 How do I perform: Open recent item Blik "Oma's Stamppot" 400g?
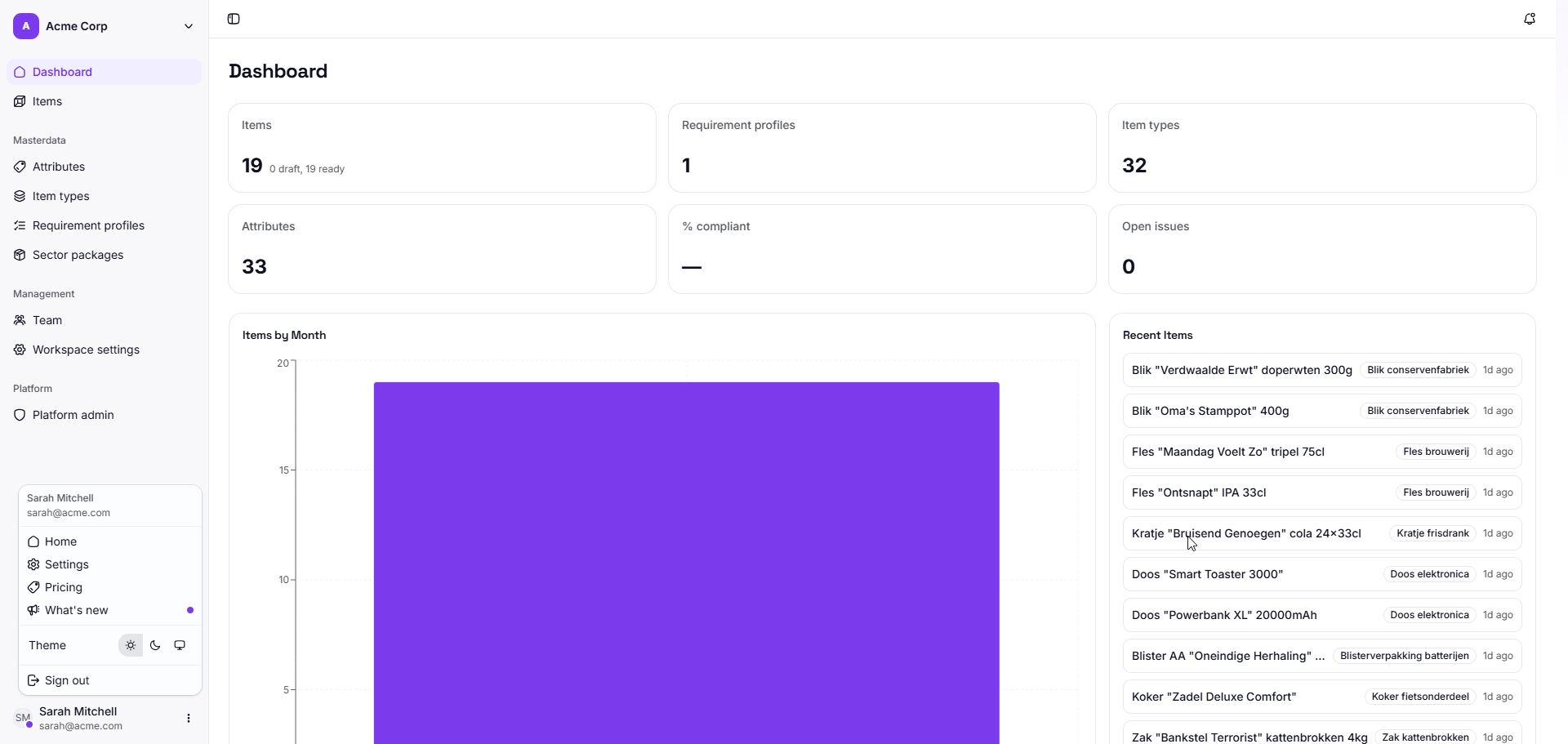(x=1322, y=411)
